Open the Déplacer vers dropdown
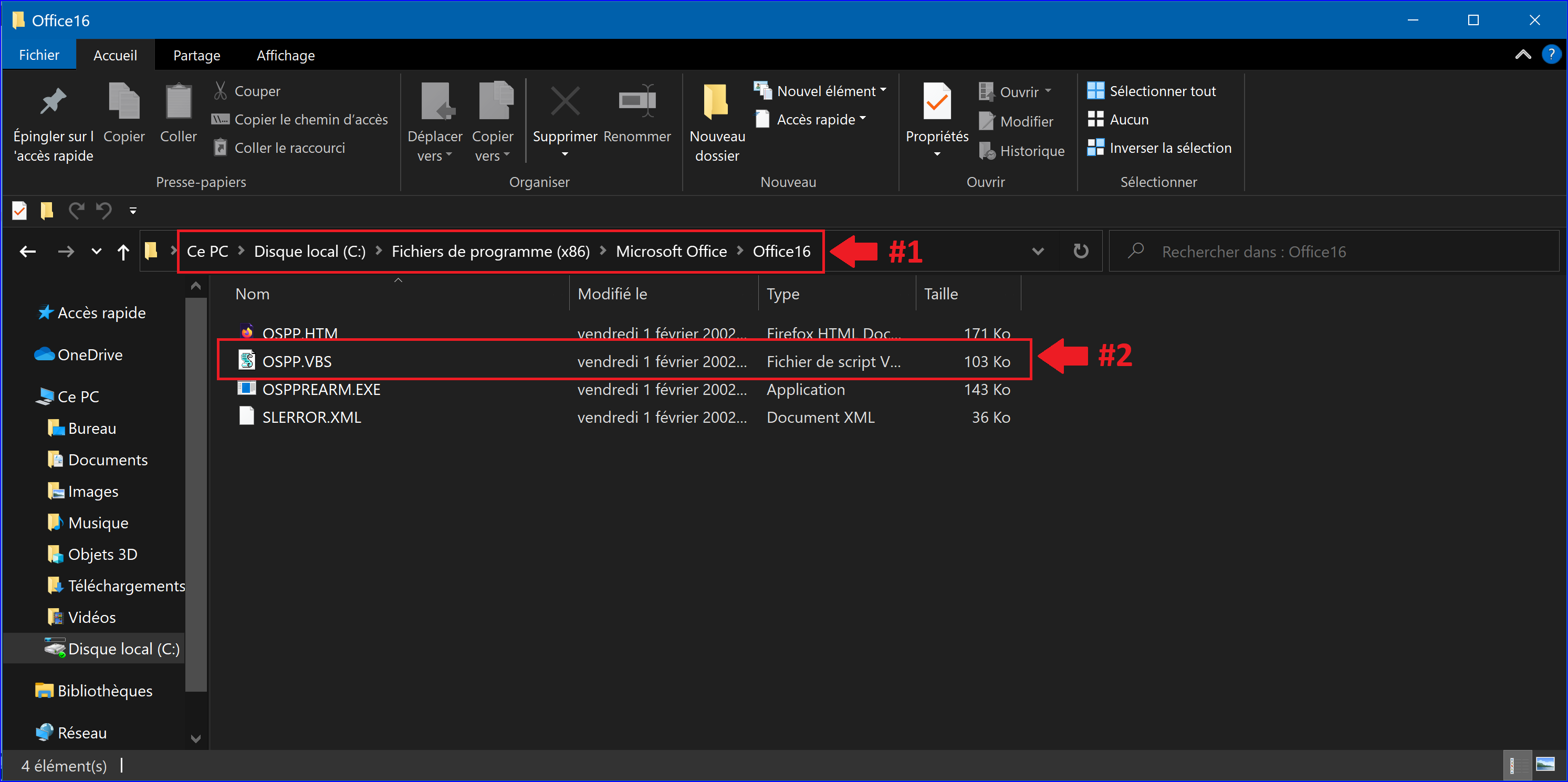 pos(435,146)
